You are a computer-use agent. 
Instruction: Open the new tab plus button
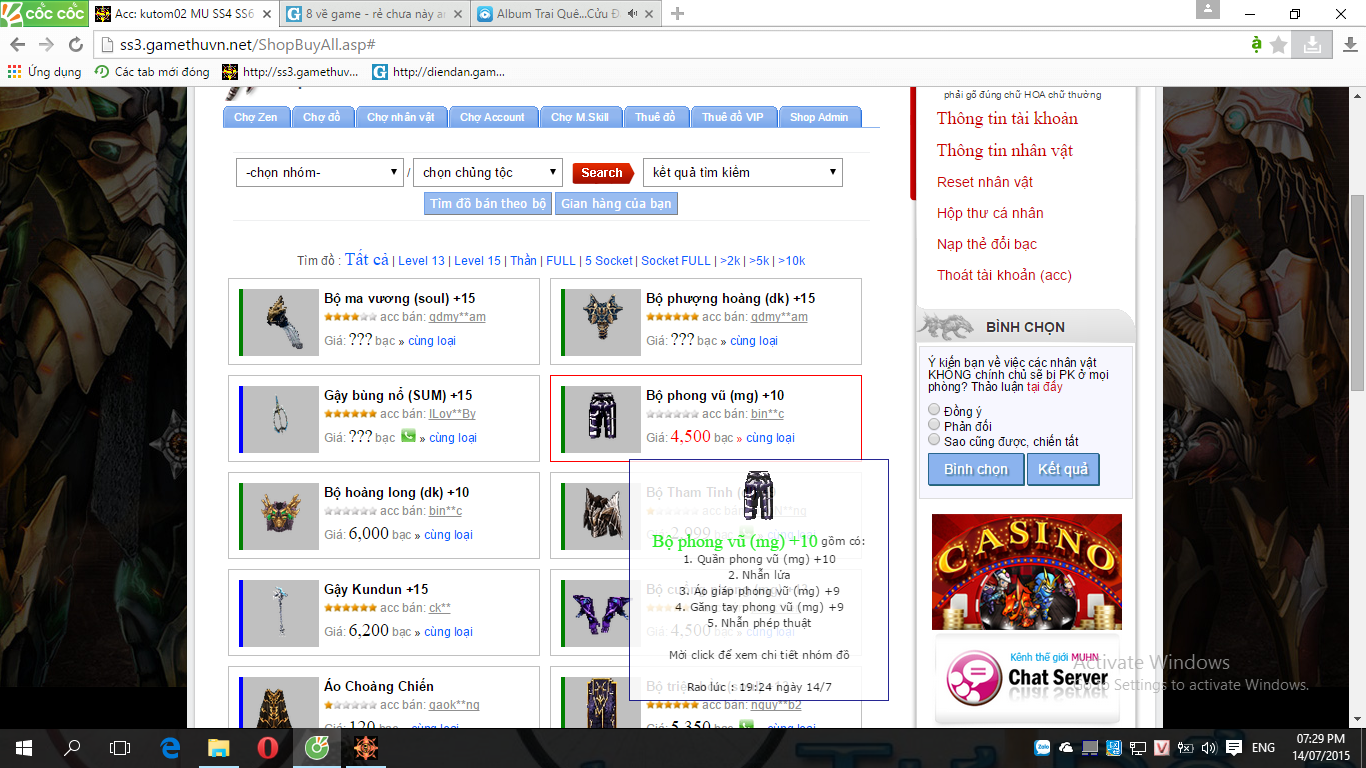point(677,13)
